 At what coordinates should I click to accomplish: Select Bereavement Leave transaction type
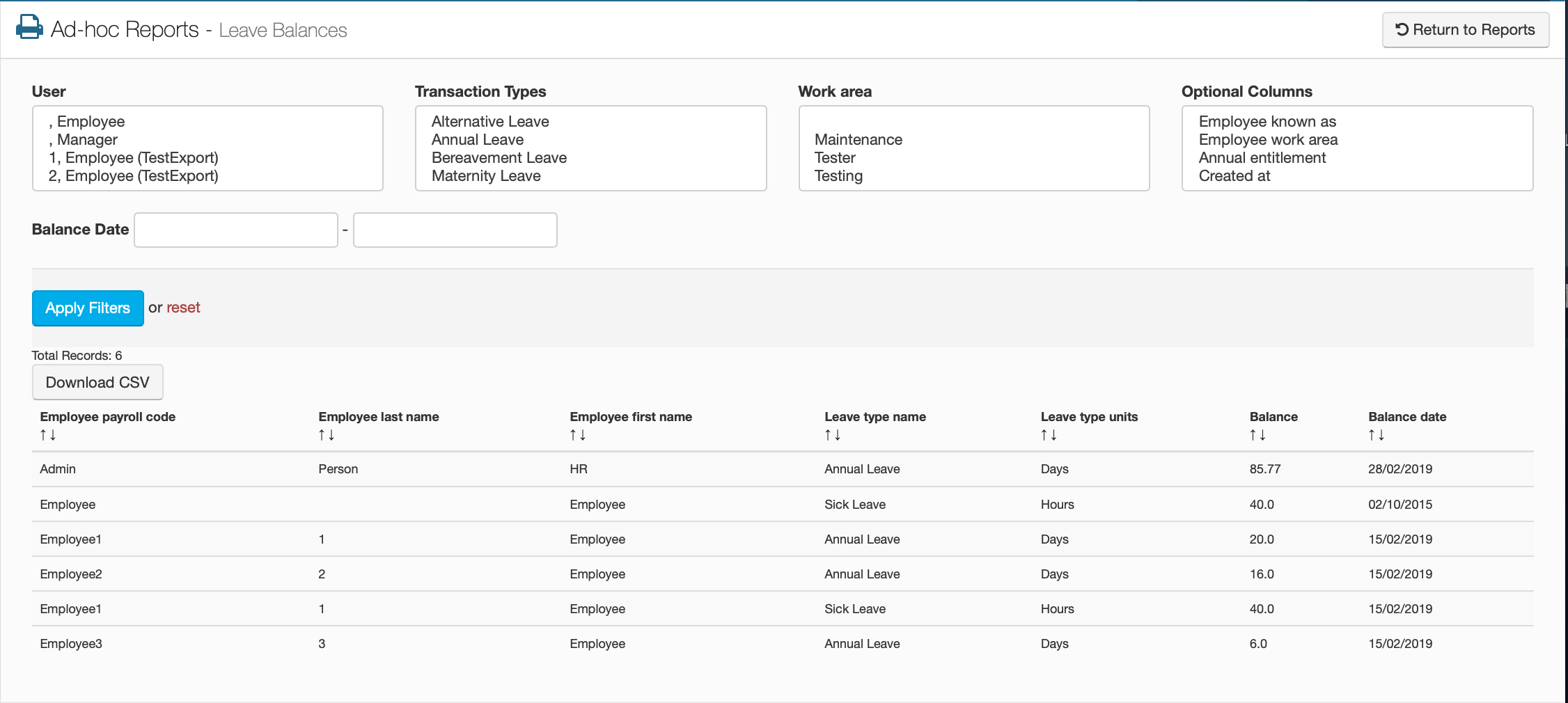tap(499, 158)
